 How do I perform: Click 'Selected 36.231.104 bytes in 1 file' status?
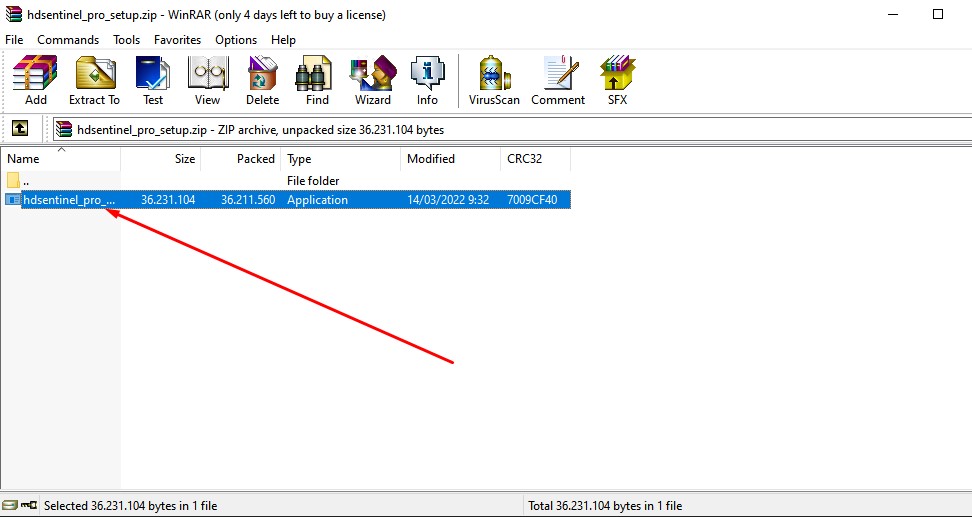tap(130, 506)
